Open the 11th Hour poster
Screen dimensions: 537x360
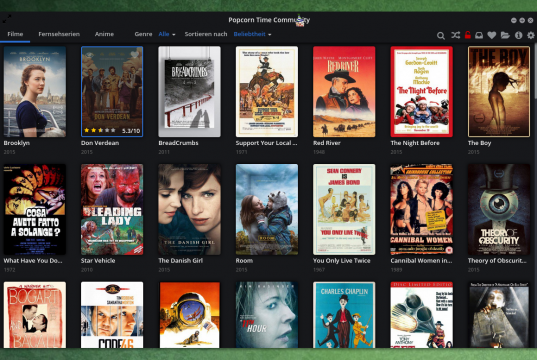point(267,315)
